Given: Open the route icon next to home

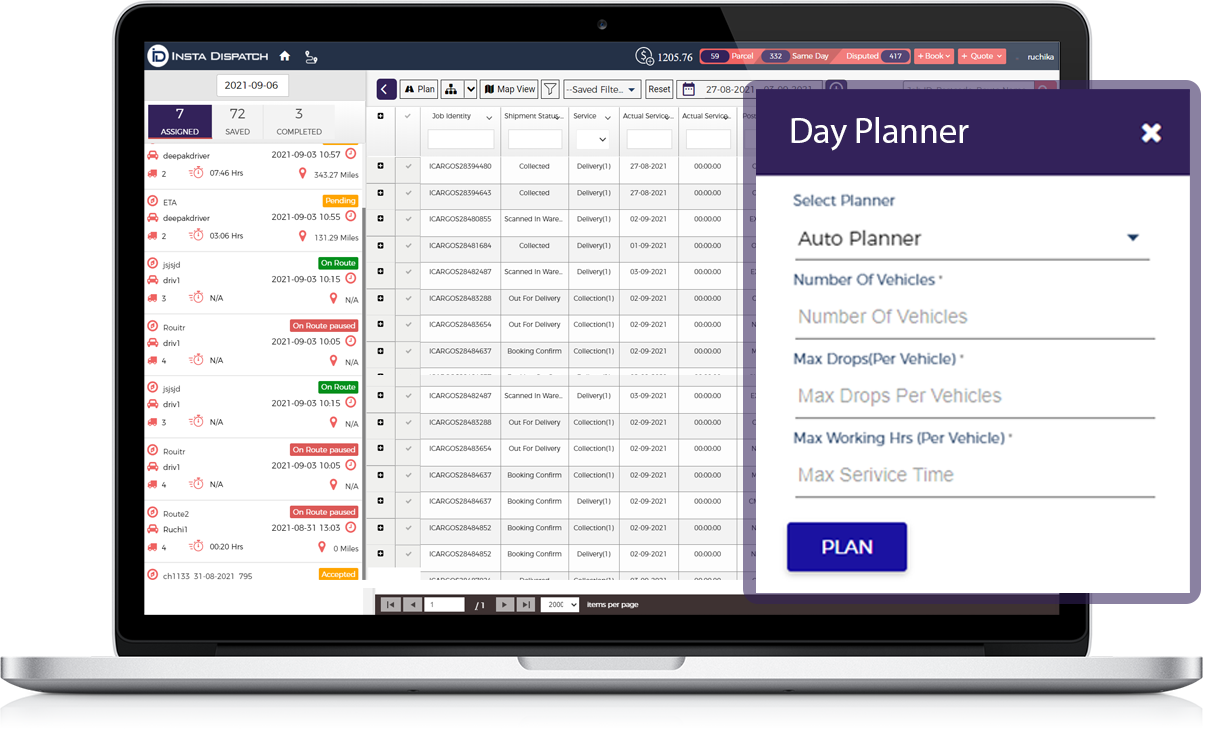Looking at the screenshot, I should pyautogui.click(x=311, y=57).
